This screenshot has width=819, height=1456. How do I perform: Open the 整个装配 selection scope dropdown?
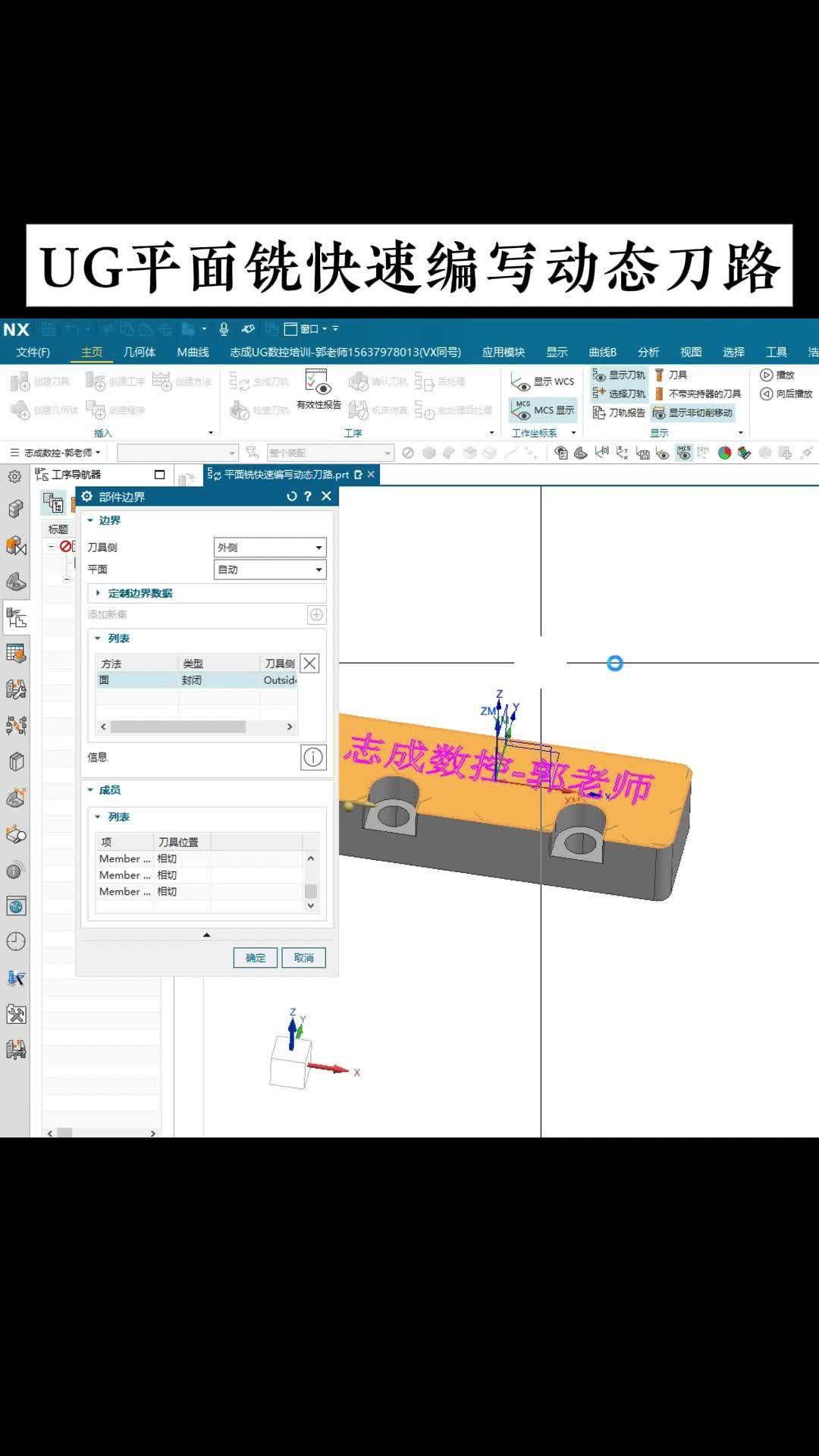pos(330,453)
